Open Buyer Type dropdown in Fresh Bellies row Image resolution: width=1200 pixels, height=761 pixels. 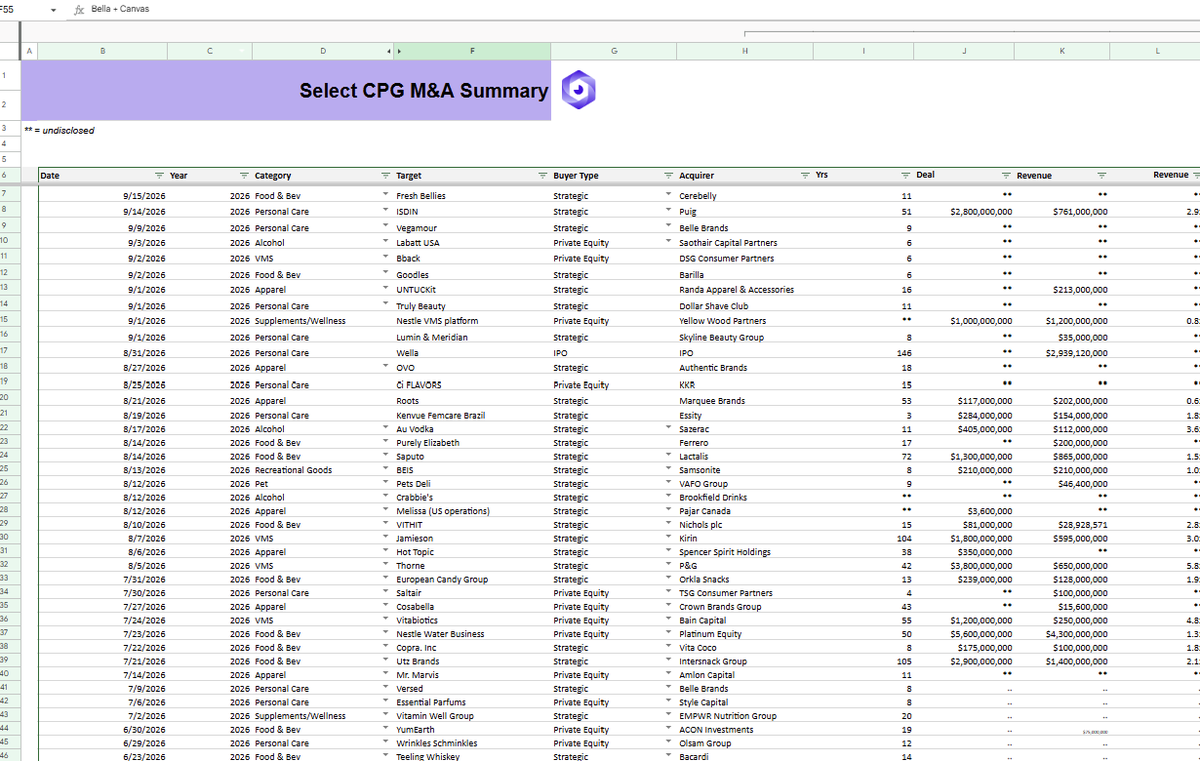point(668,195)
